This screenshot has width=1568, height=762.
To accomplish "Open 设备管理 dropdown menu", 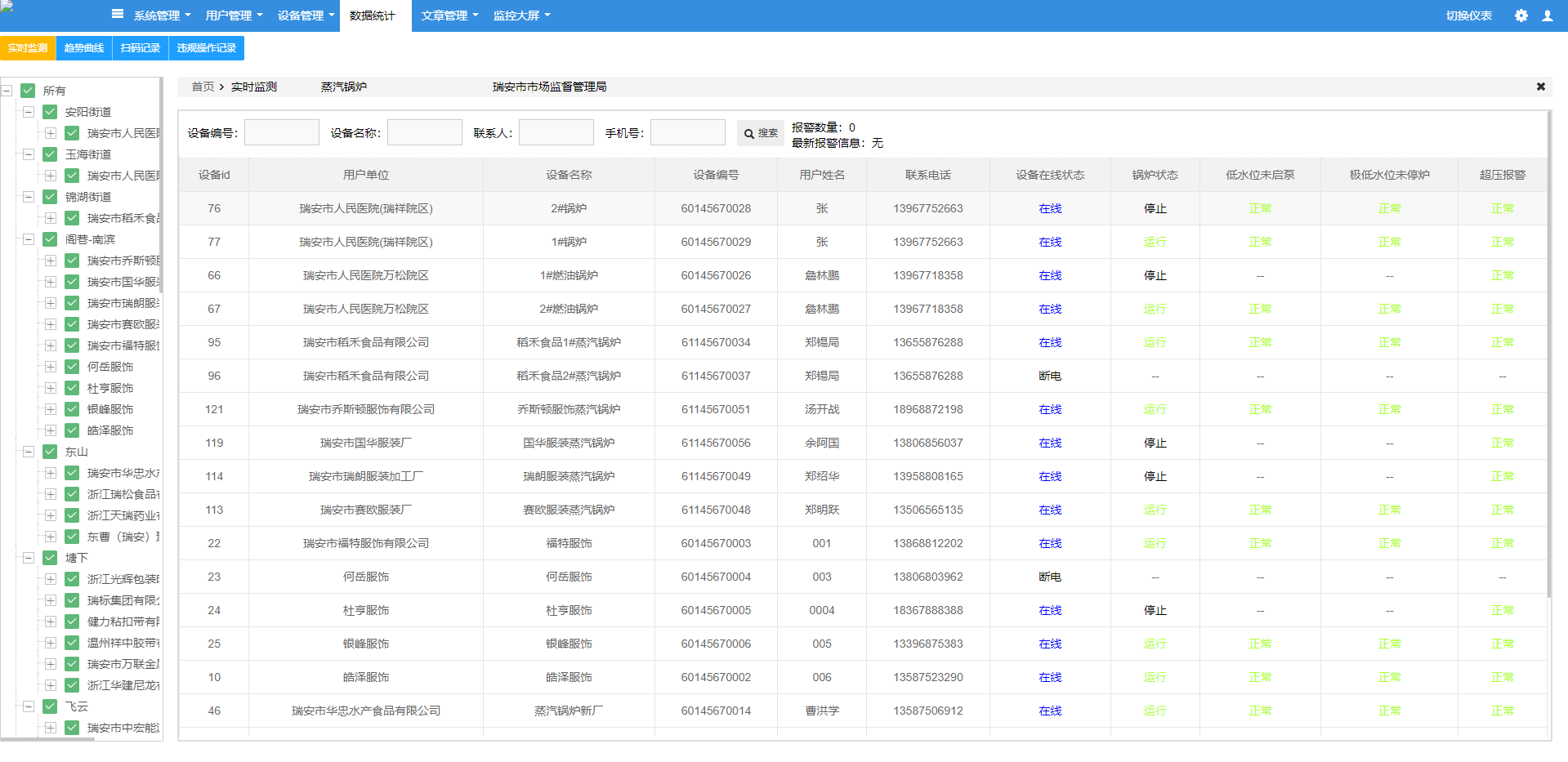I will point(306,16).
